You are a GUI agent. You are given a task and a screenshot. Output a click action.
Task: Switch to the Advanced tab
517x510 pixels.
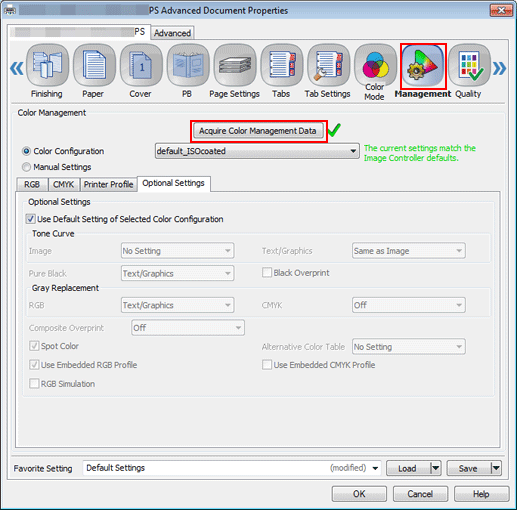coord(172,33)
